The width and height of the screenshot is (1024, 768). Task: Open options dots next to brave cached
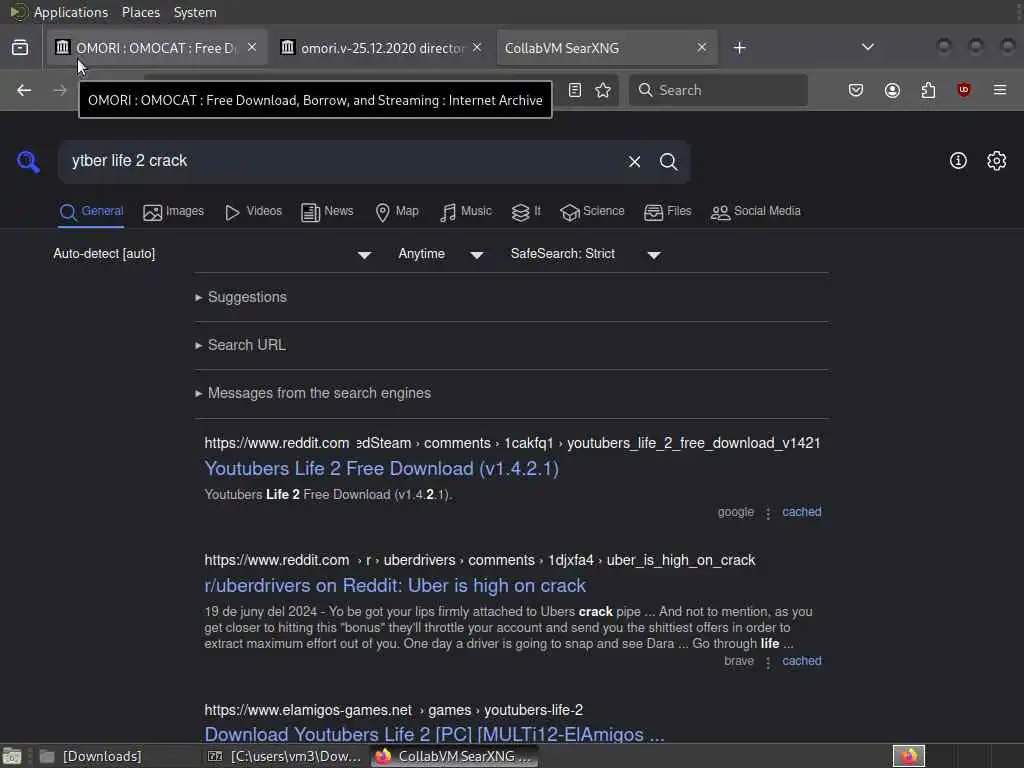tap(768, 662)
